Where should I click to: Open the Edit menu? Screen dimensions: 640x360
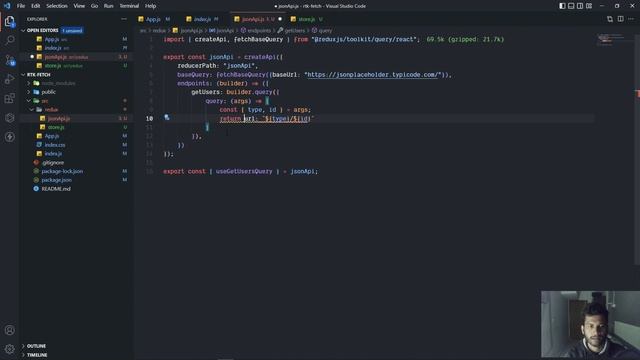click(x=36, y=6)
